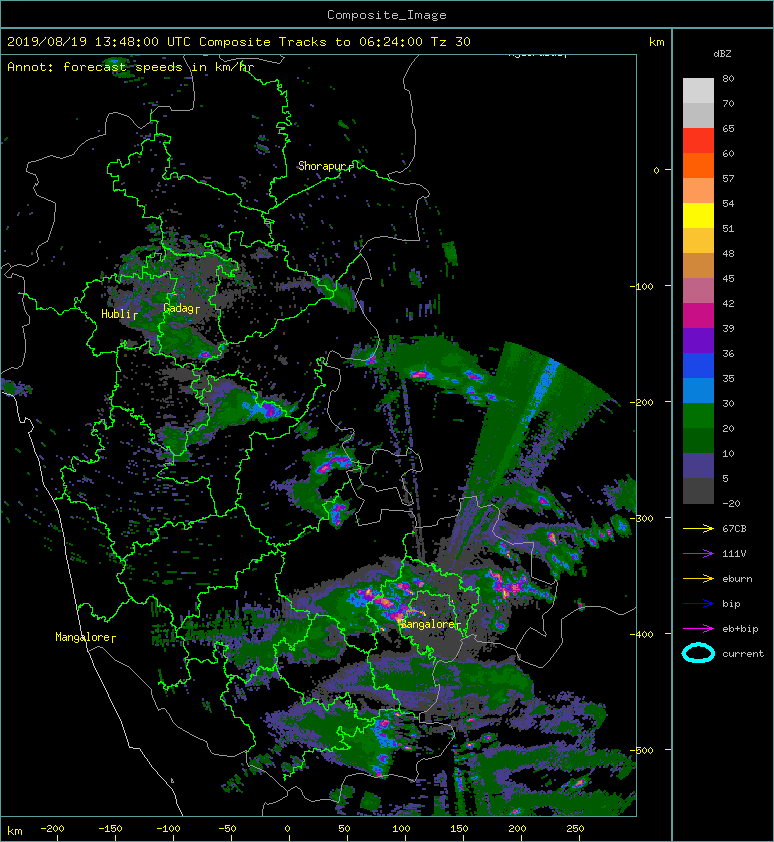Click the dBZ colorbar heading
774x842 pixels.
(722, 54)
